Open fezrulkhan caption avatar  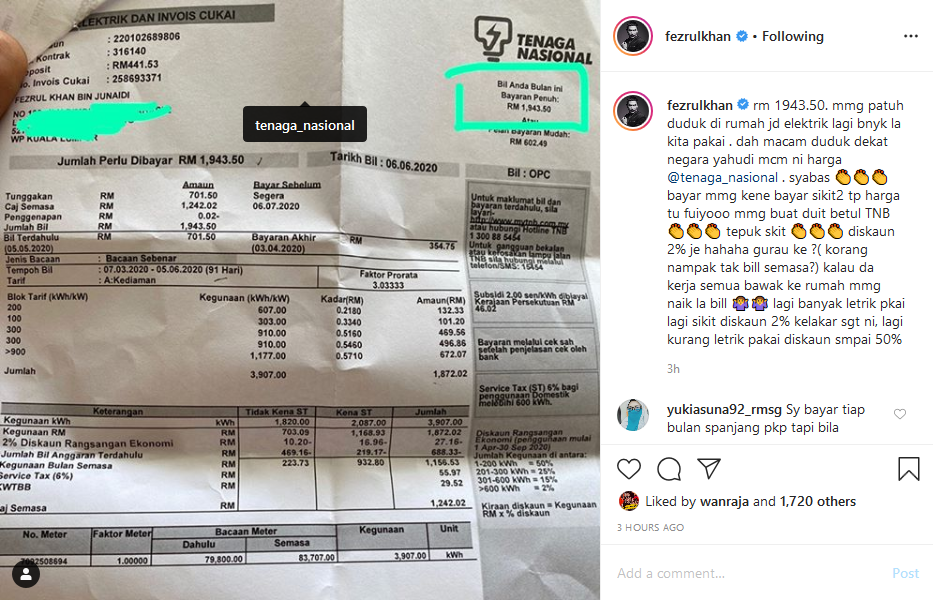633,111
